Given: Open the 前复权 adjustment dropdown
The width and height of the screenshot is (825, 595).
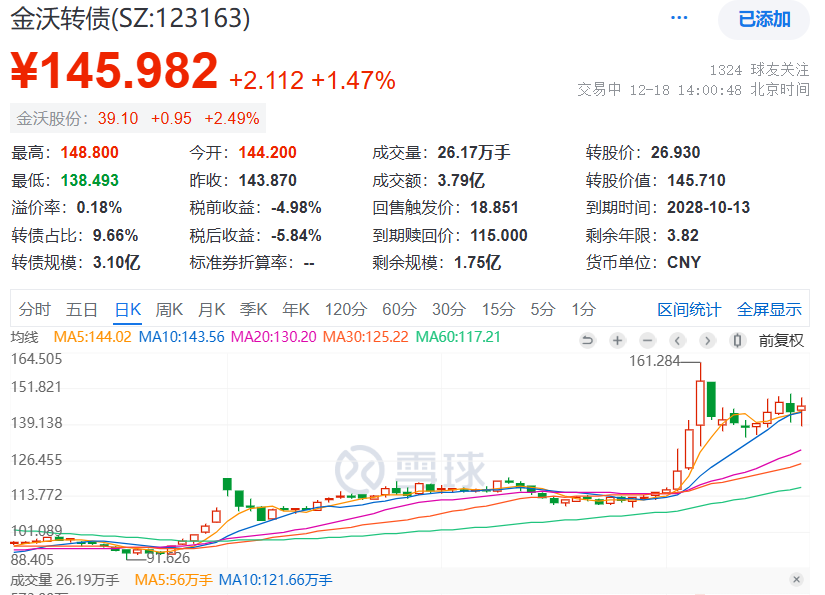Looking at the screenshot, I should tap(781, 341).
